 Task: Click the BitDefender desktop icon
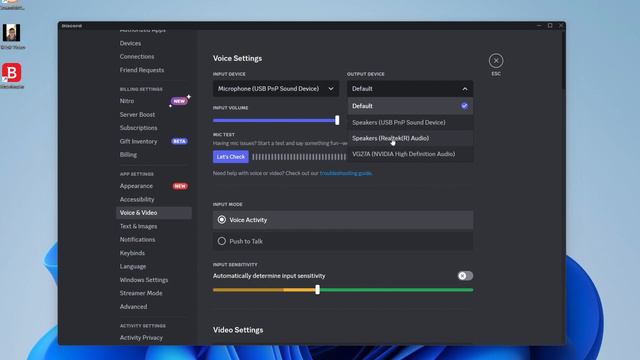(x=11, y=73)
